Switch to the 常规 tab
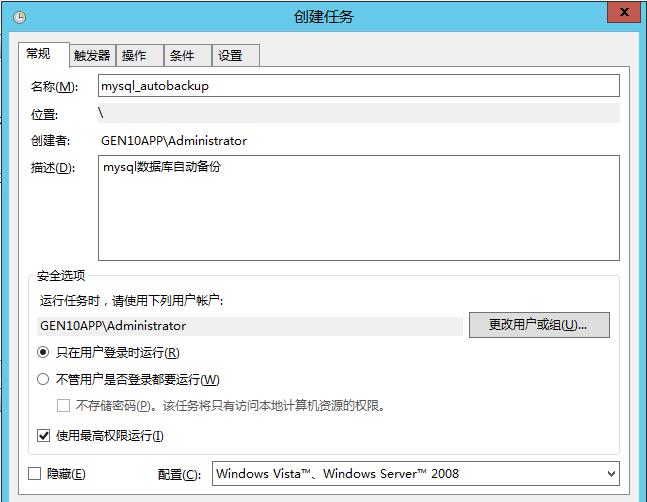The height and width of the screenshot is (502, 647). click(x=44, y=54)
